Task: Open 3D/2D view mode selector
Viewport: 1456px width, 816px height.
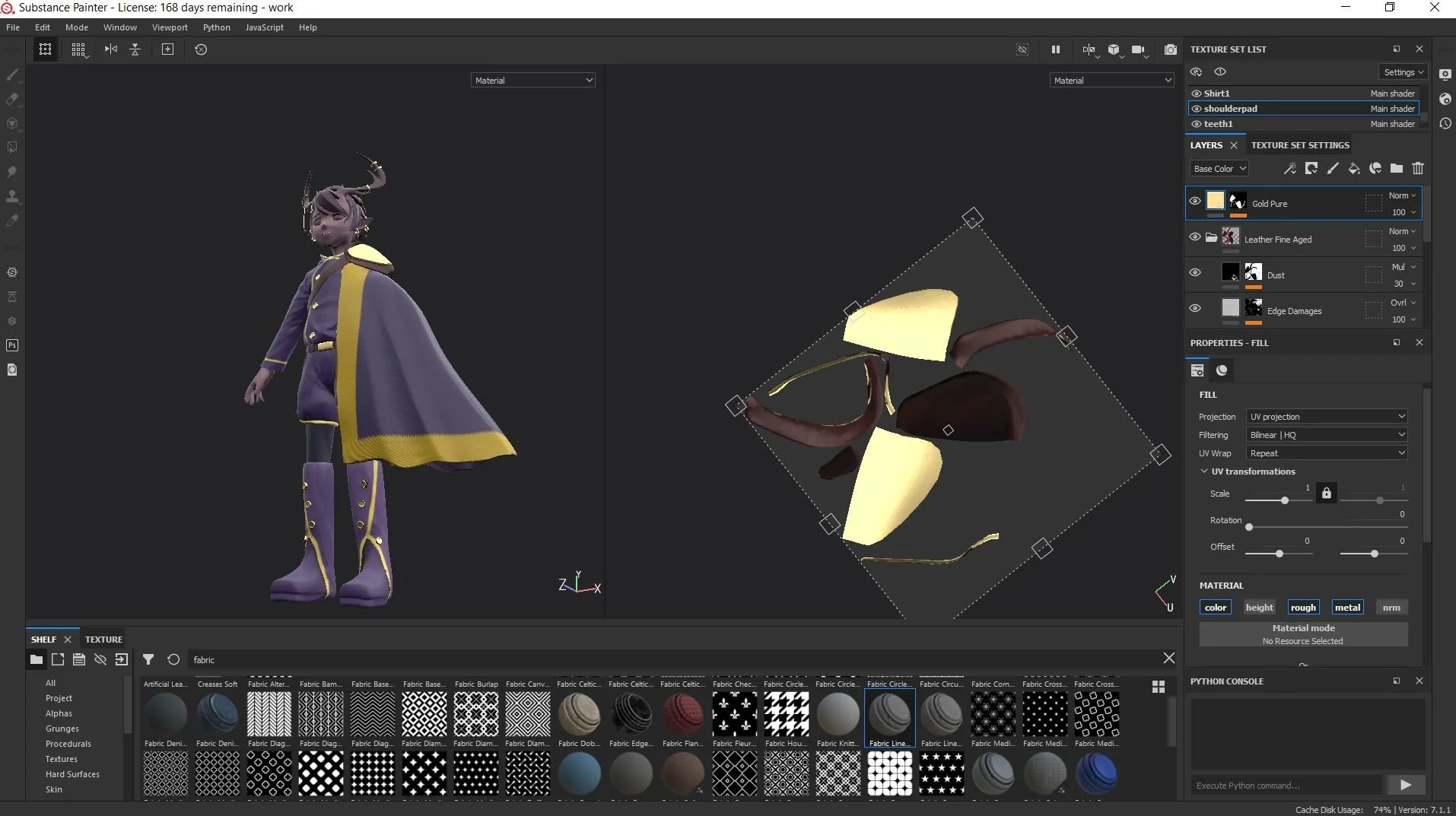Action: (1114, 49)
